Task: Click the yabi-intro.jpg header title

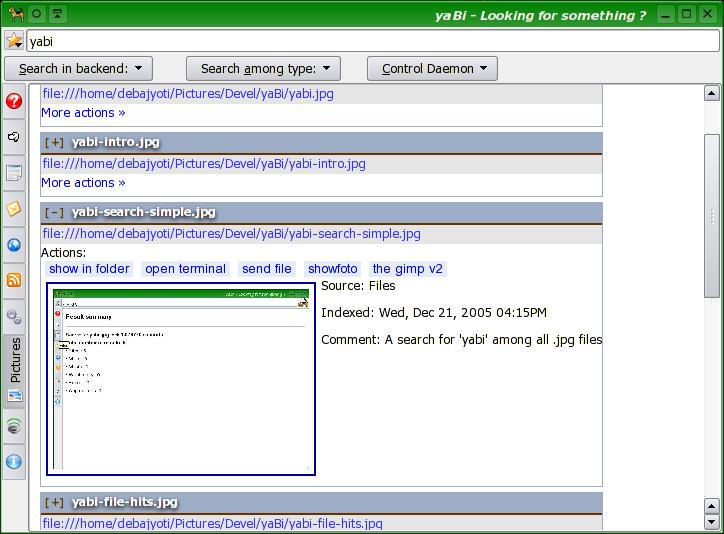Action: [x=115, y=142]
